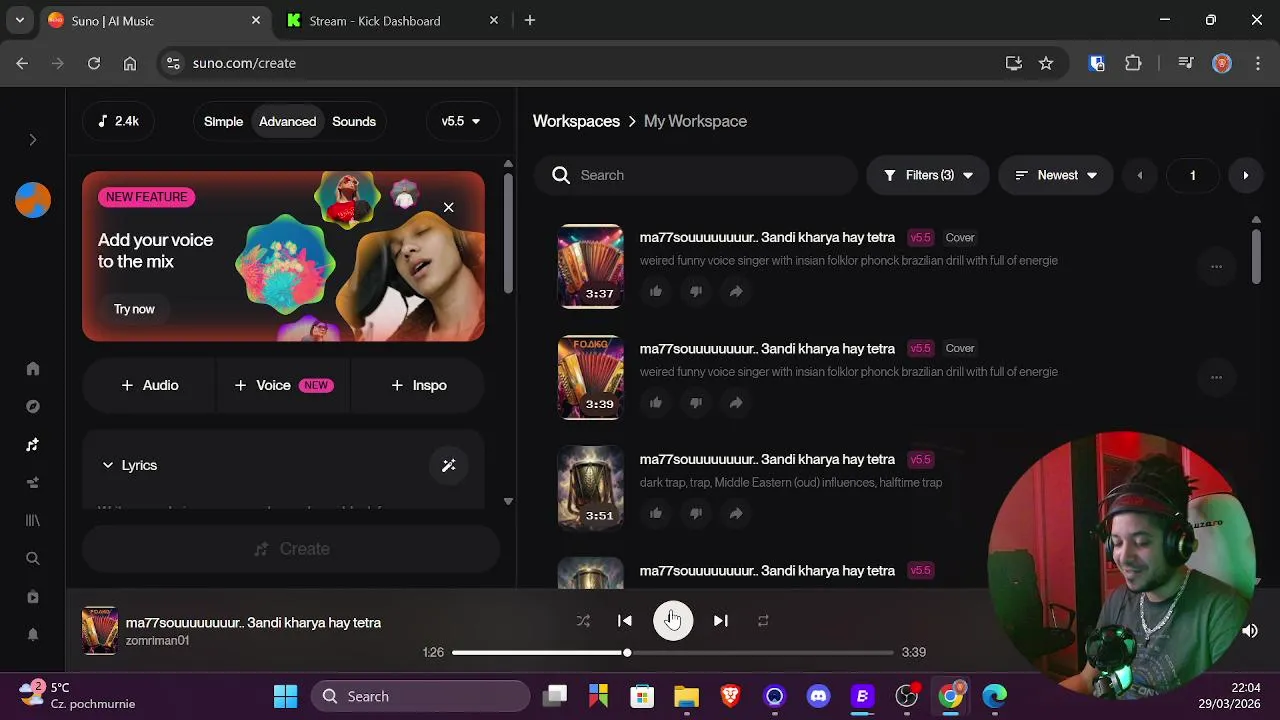Go to next page of songs
This screenshot has width=1280, height=720.
1245,175
